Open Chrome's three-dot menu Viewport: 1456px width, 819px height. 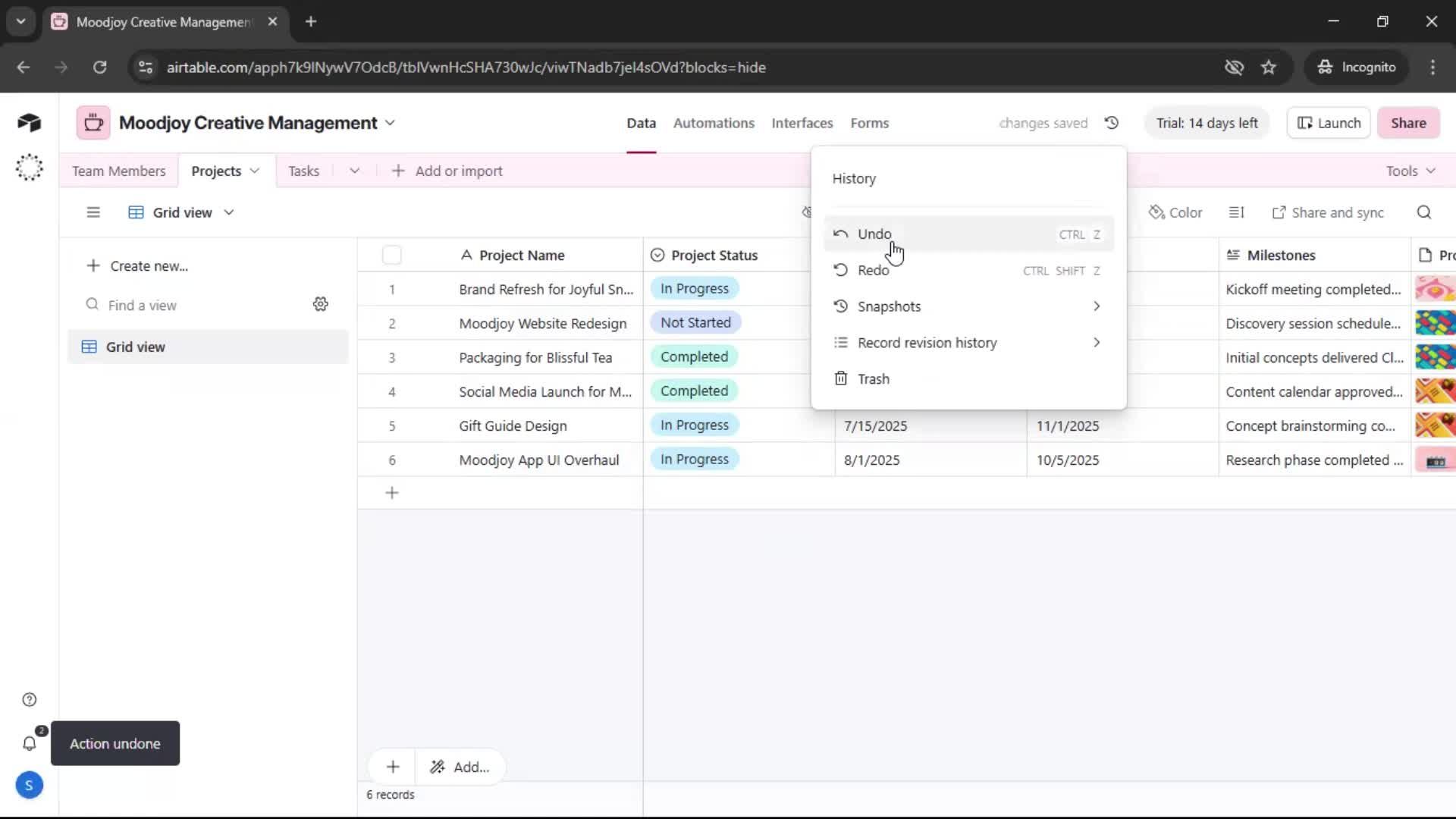click(1432, 67)
